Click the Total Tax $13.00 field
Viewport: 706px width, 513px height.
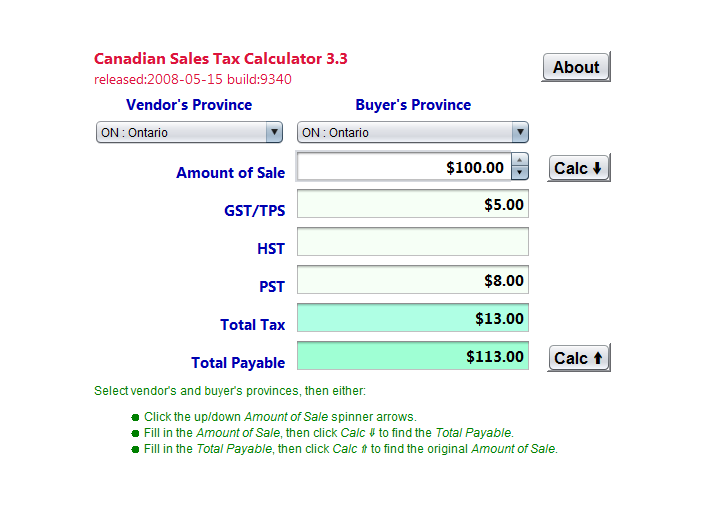pos(413,318)
